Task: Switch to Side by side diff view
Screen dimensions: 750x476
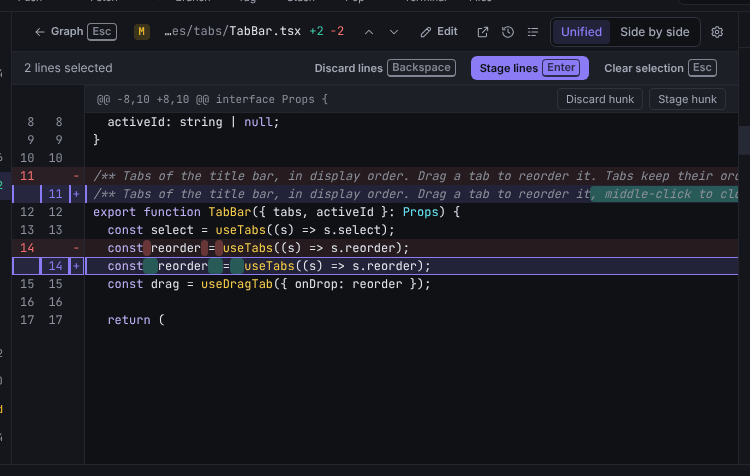Action: [654, 32]
